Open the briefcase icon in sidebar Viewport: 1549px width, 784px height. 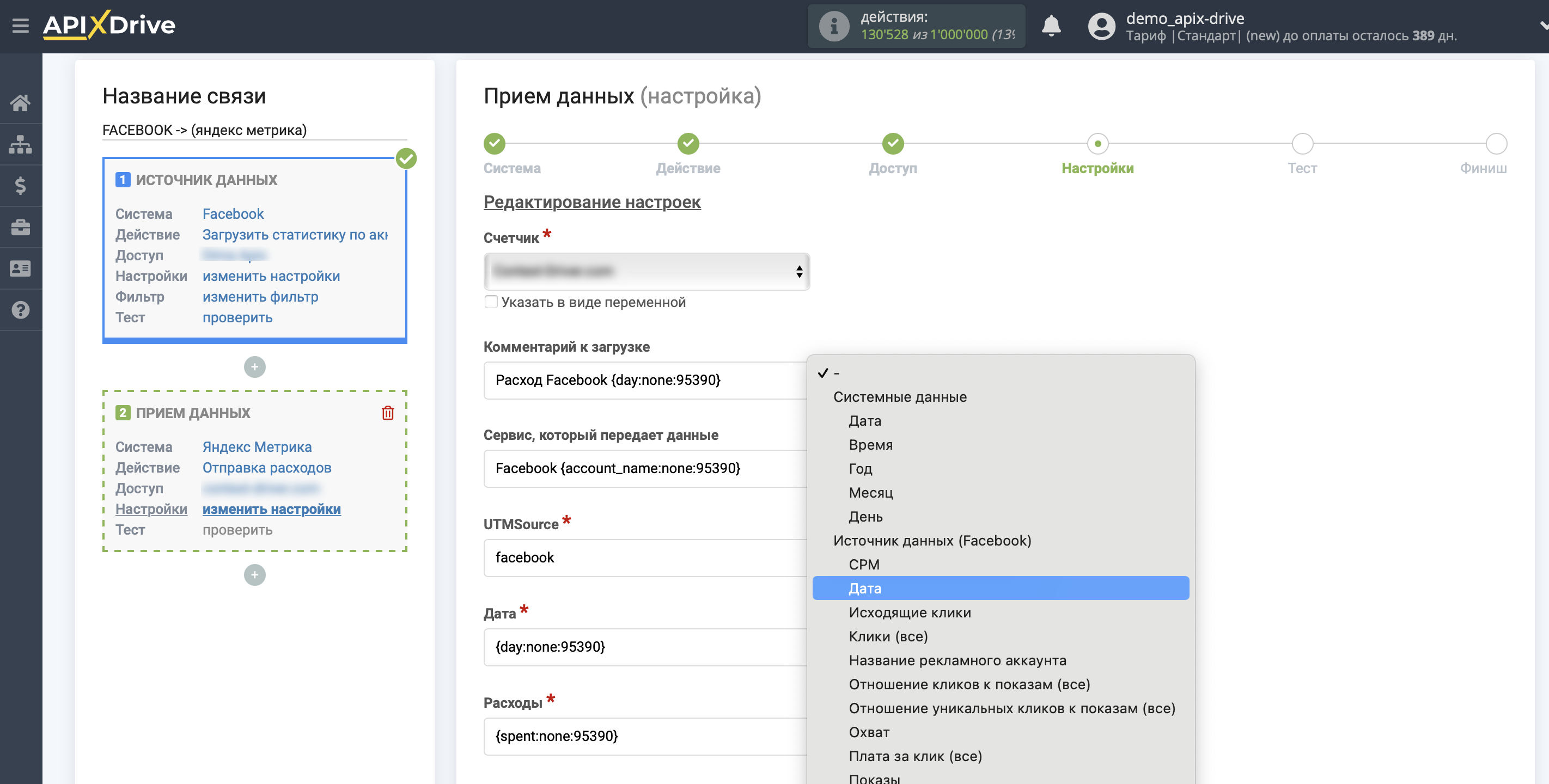pyautogui.click(x=21, y=227)
